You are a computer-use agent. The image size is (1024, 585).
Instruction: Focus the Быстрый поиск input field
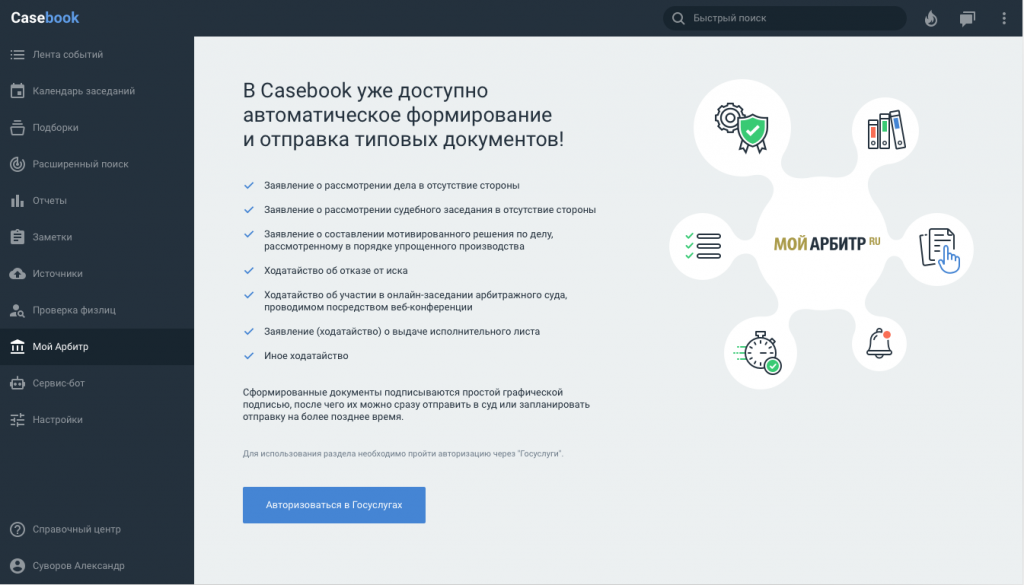(x=784, y=18)
